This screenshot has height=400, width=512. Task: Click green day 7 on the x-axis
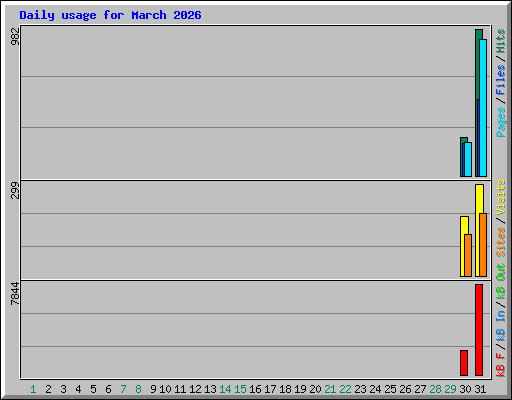(x=123, y=389)
